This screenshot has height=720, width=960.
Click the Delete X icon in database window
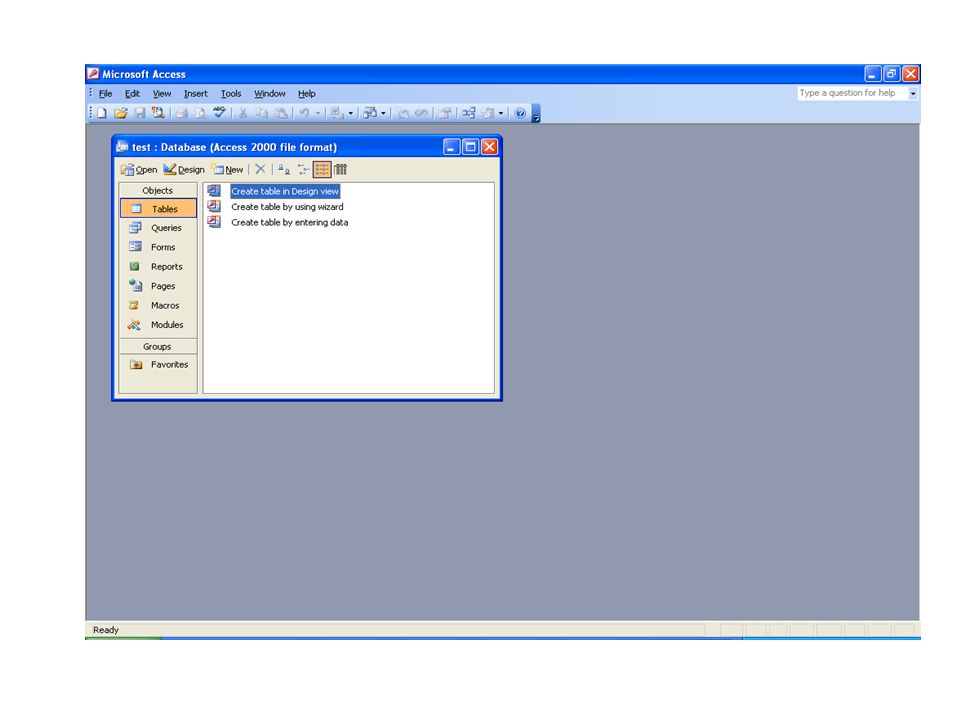tap(260, 170)
